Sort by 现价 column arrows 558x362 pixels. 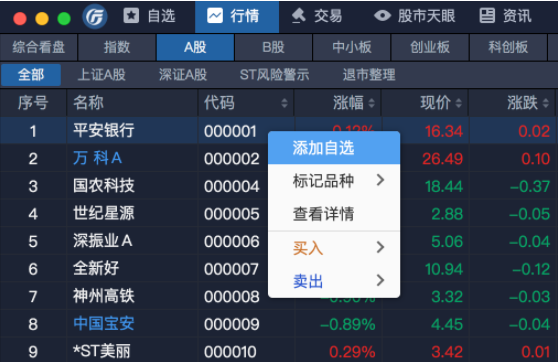(x=459, y=103)
